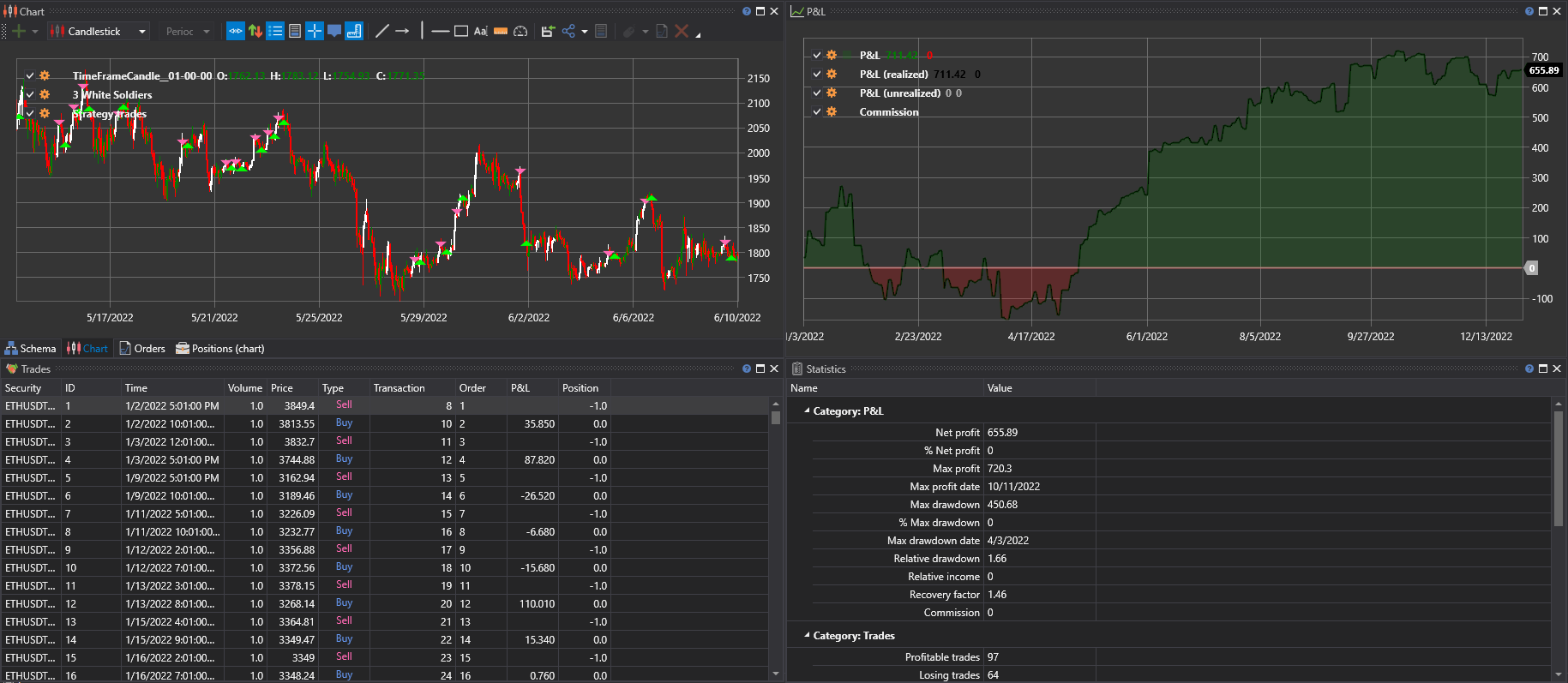This screenshot has height=683, width=1568.
Task: Switch to the Orders tab
Action: [142, 348]
